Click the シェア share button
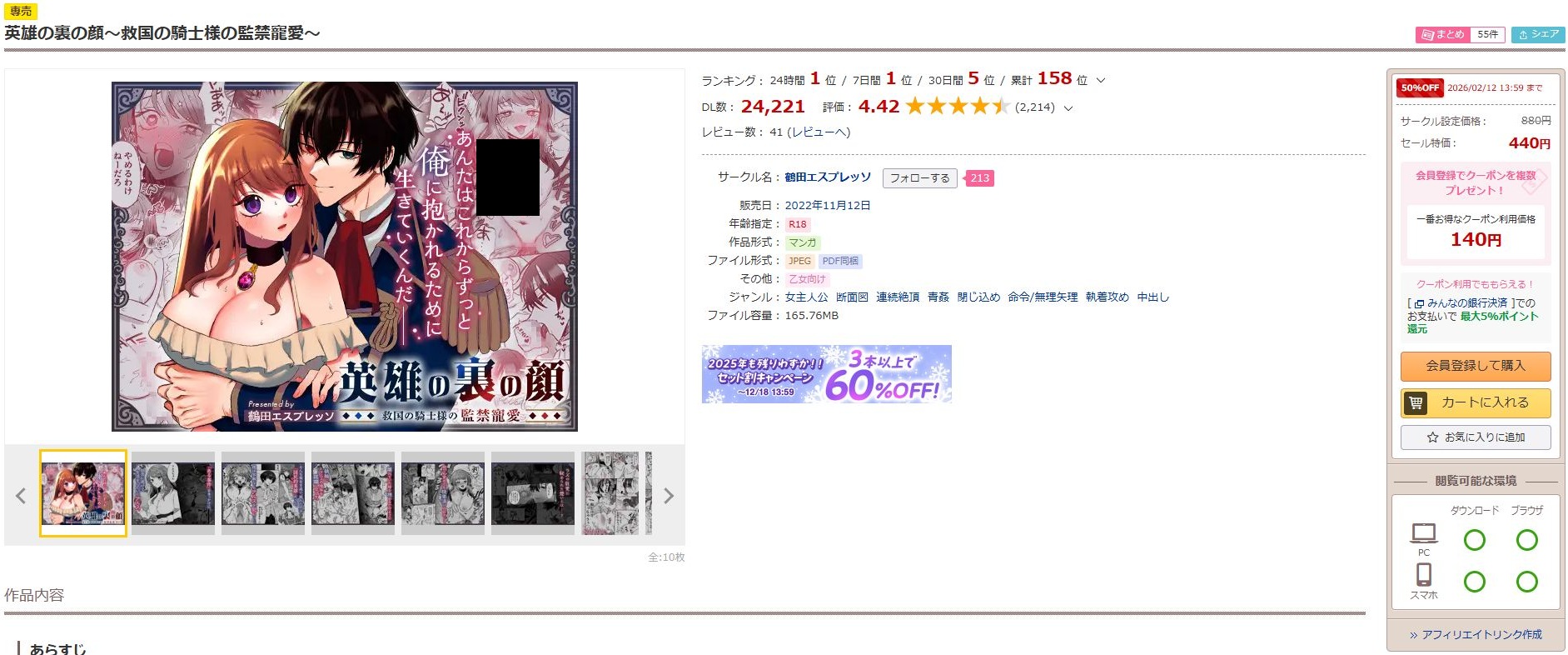 click(1538, 34)
